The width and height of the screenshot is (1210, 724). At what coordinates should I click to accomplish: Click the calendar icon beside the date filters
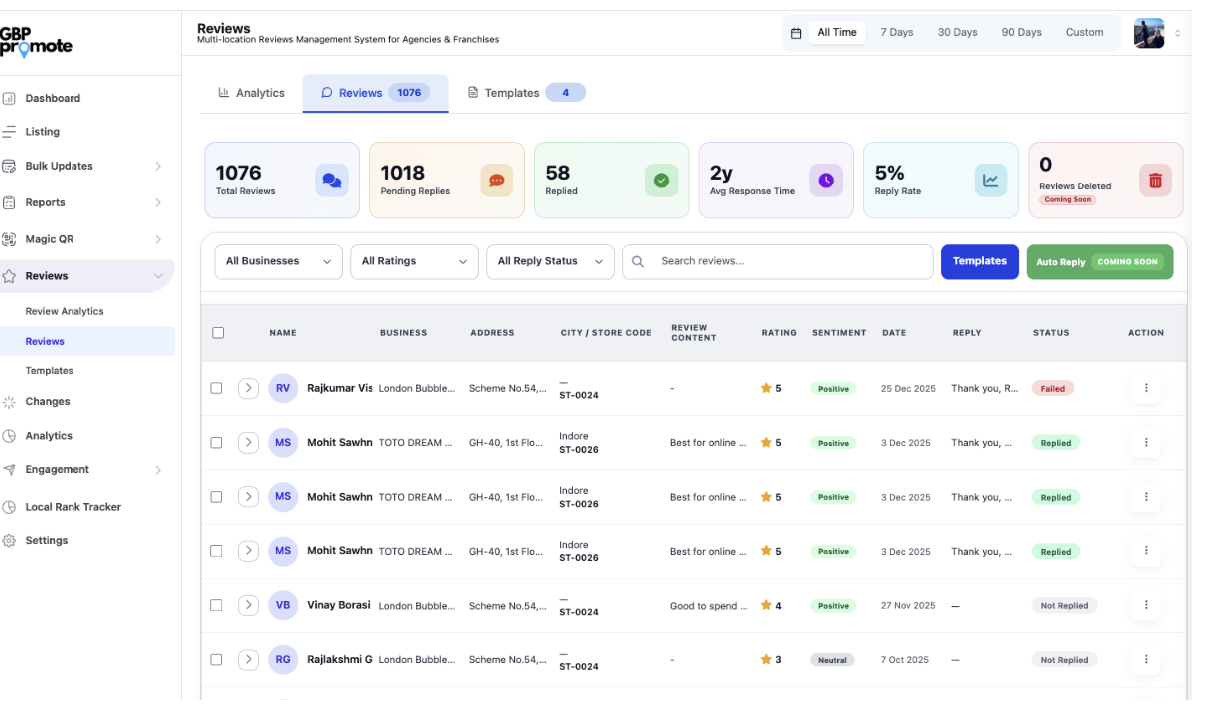click(795, 32)
